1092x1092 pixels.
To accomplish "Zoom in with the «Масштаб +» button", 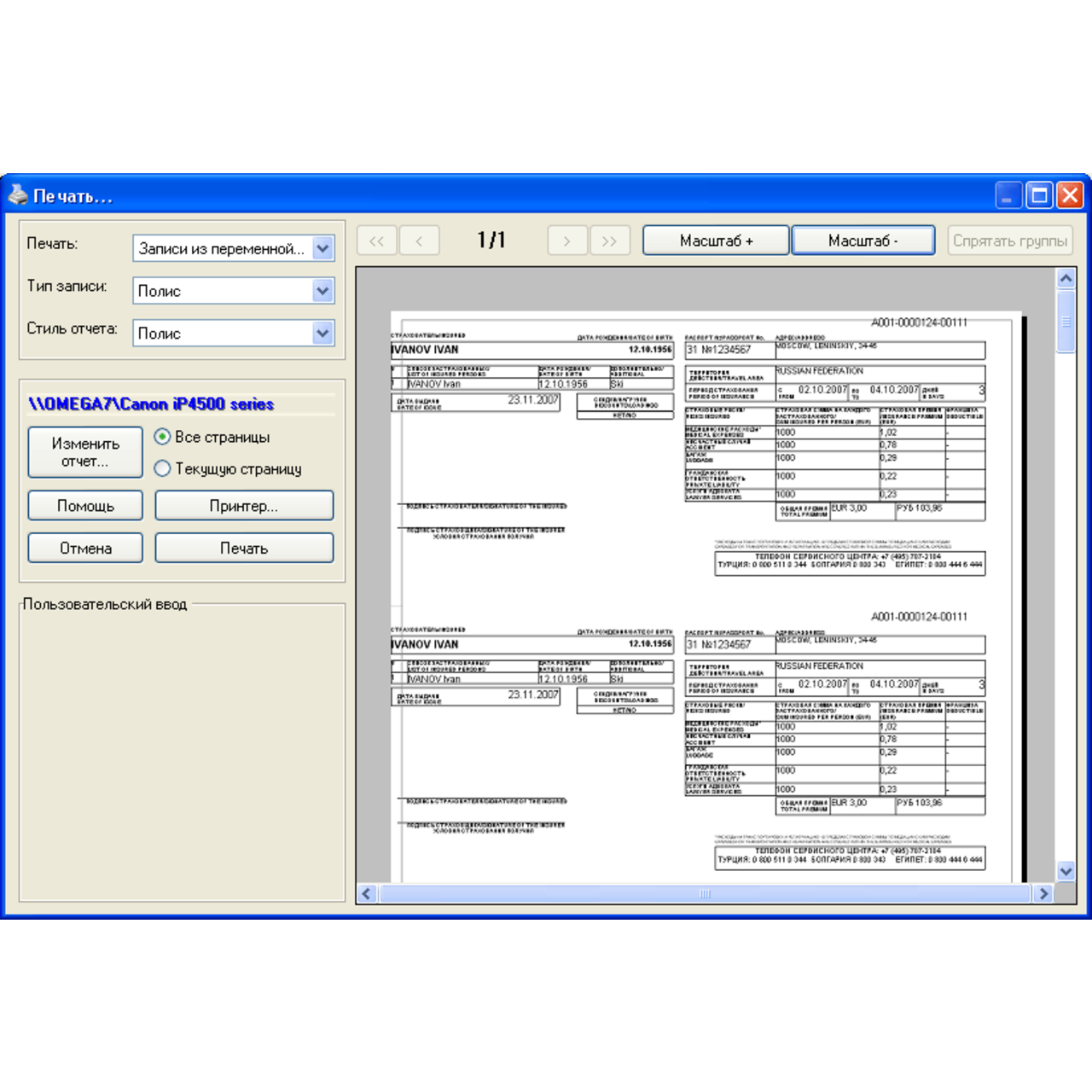I will (x=717, y=240).
